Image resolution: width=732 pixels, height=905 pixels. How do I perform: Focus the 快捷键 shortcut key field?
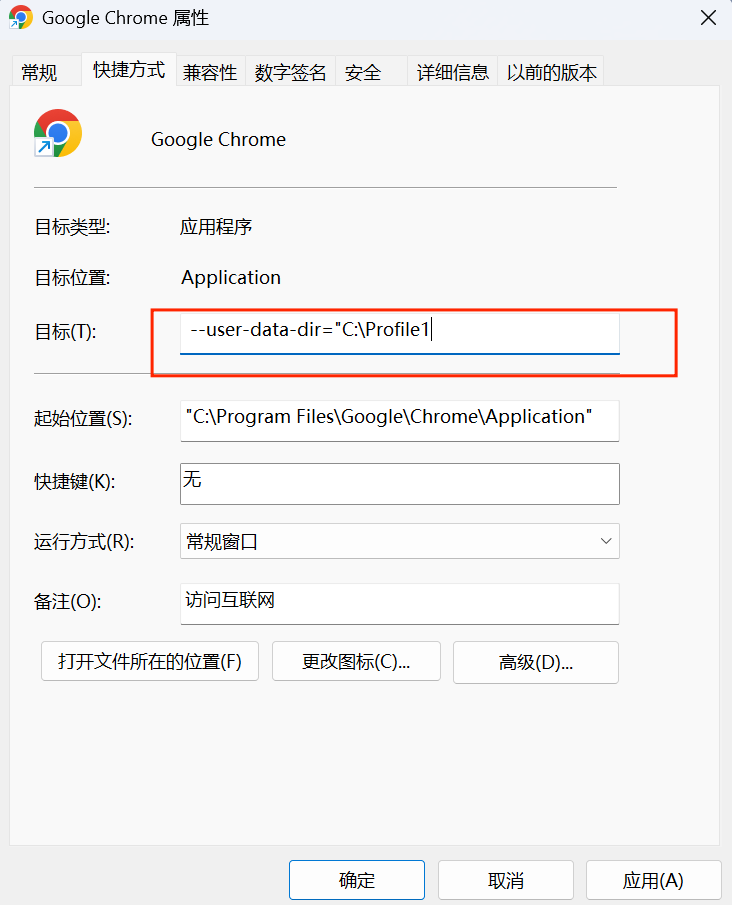click(x=399, y=484)
